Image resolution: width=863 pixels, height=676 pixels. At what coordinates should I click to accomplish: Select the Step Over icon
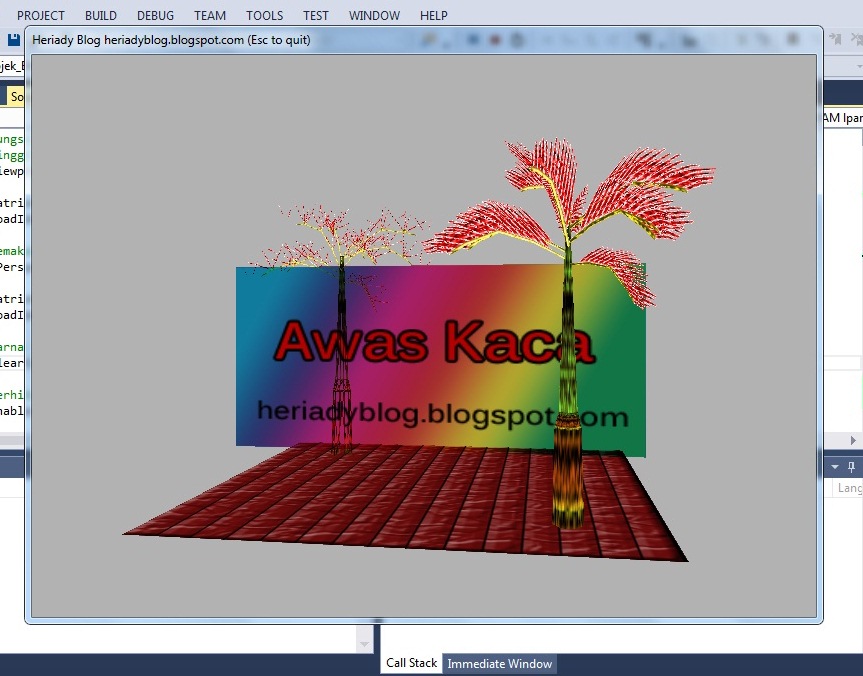[x=588, y=38]
